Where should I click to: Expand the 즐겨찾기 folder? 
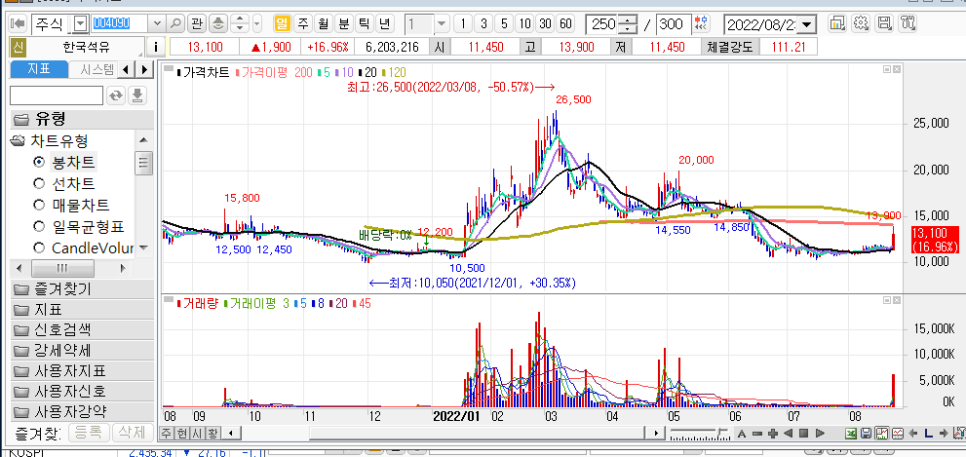click(x=82, y=288)
